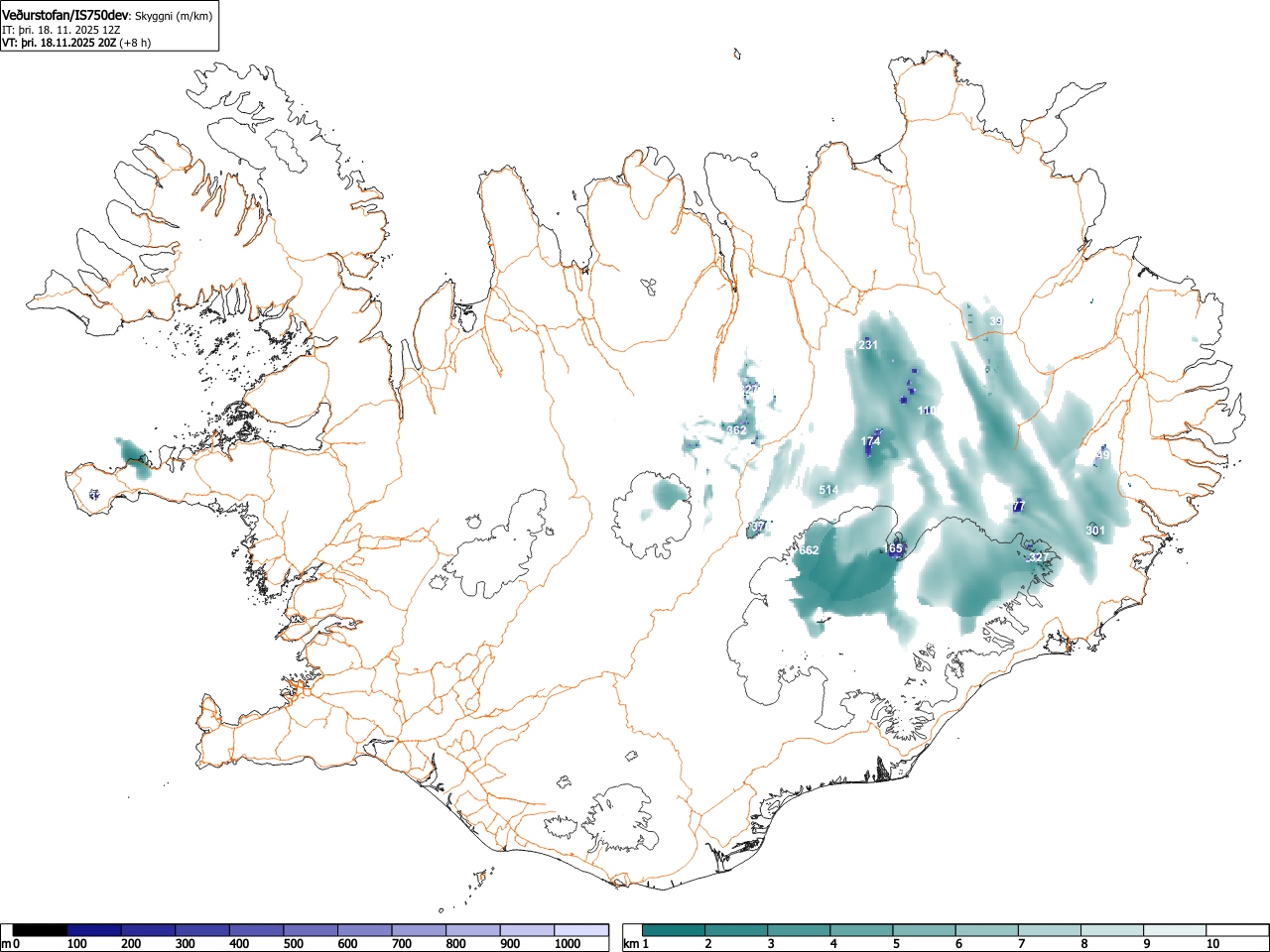Select the "(+8 h)" forecast offset text

[135, 44]
